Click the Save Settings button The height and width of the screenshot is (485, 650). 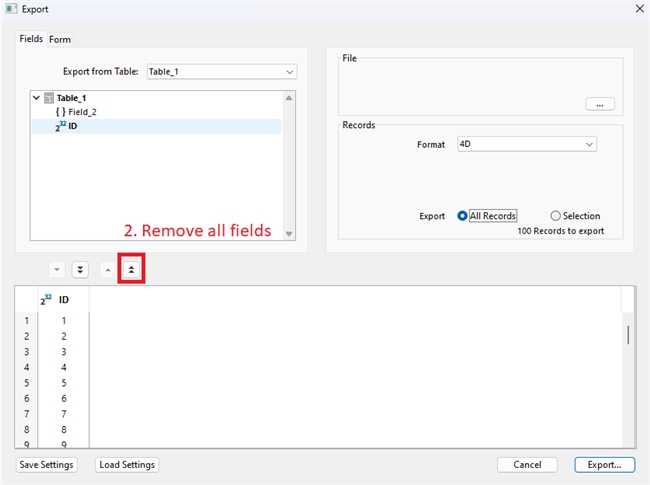coord(47,464)
